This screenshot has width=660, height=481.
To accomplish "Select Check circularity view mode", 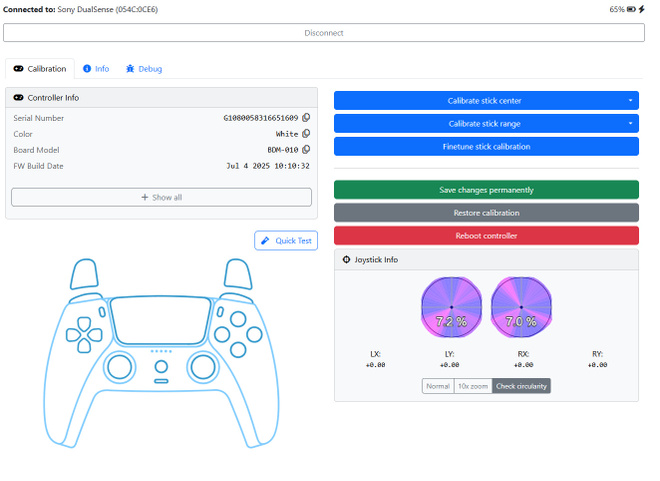I will pyautogui.click(x=521, y=386).
